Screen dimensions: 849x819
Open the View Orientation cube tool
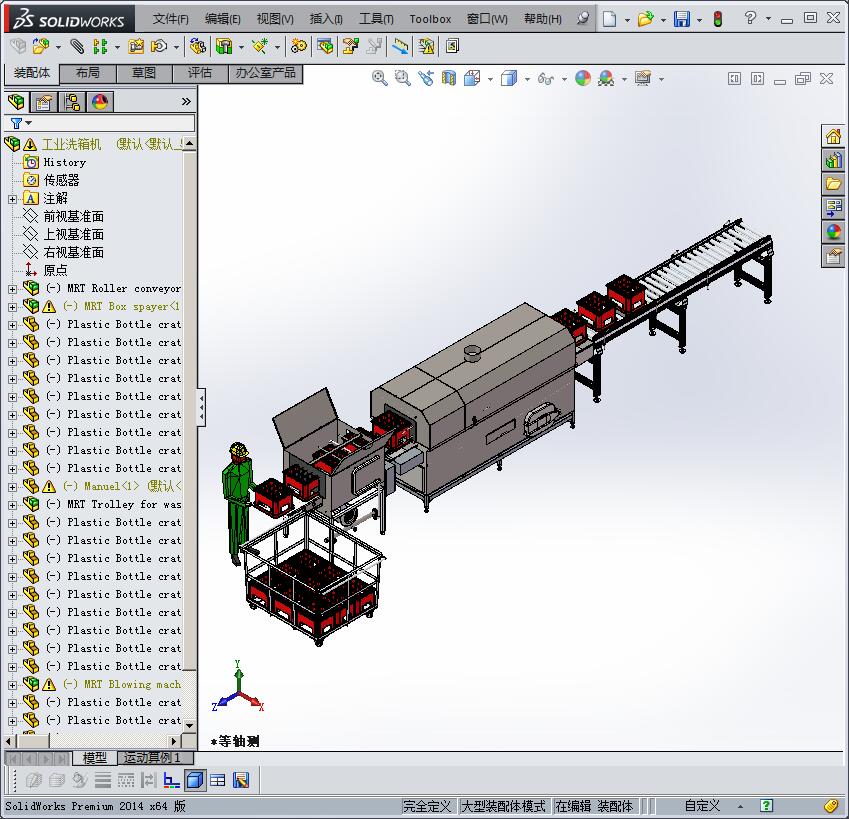coord(472,79)
